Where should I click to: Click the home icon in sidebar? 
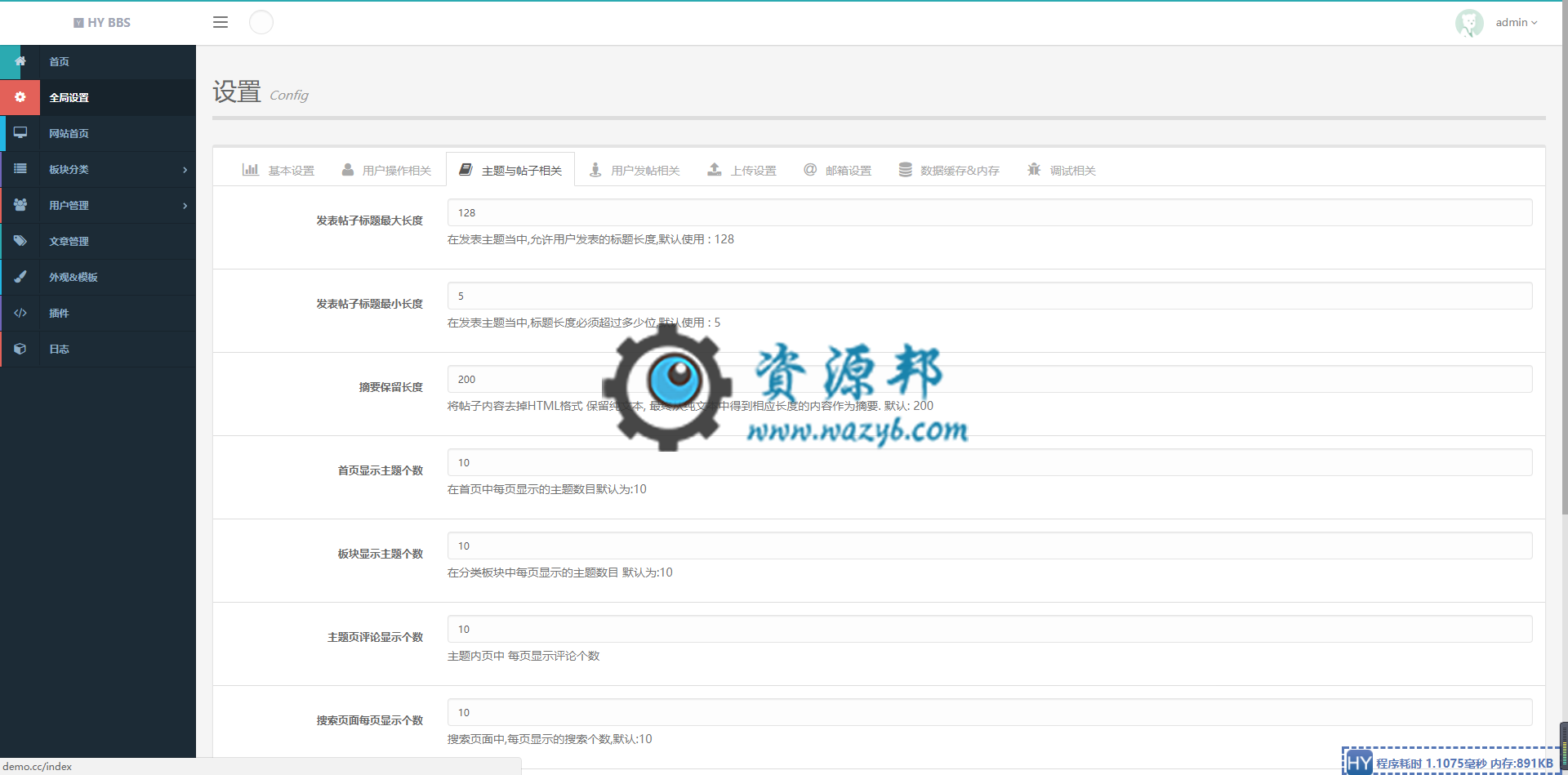click(20, 61)
